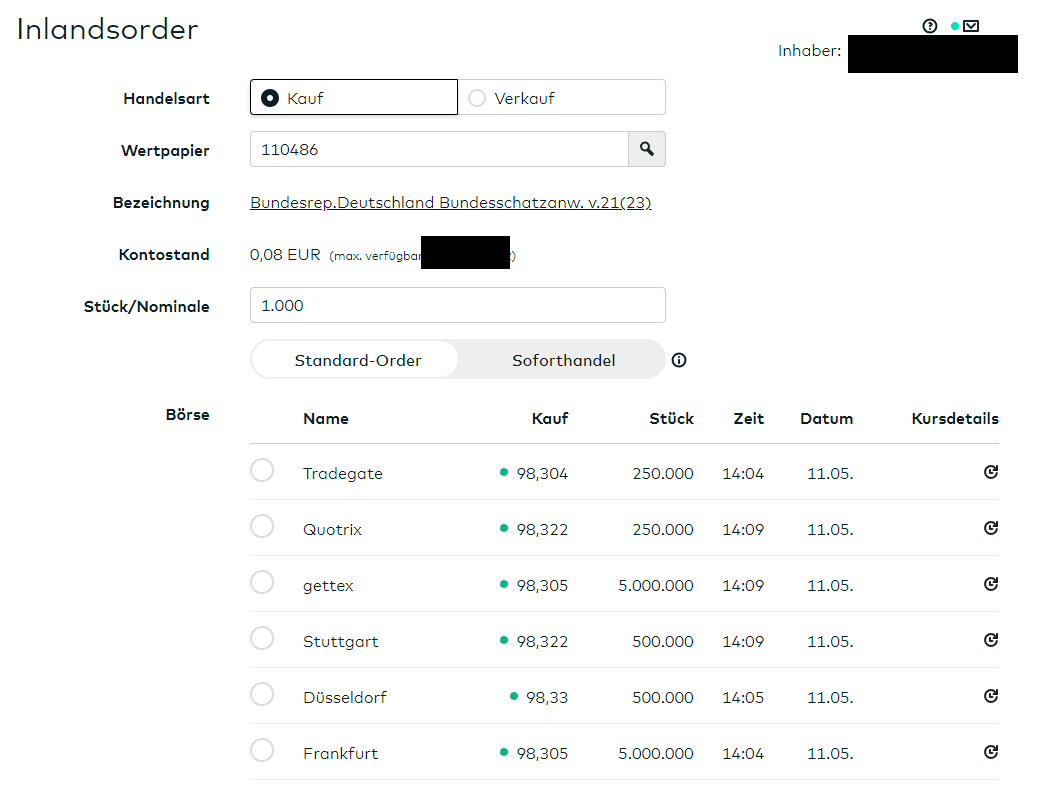Choose Quotrix as exchange
Viewport: 1047px width, 788px height.
pyautogui.click(x=262, y=526)
